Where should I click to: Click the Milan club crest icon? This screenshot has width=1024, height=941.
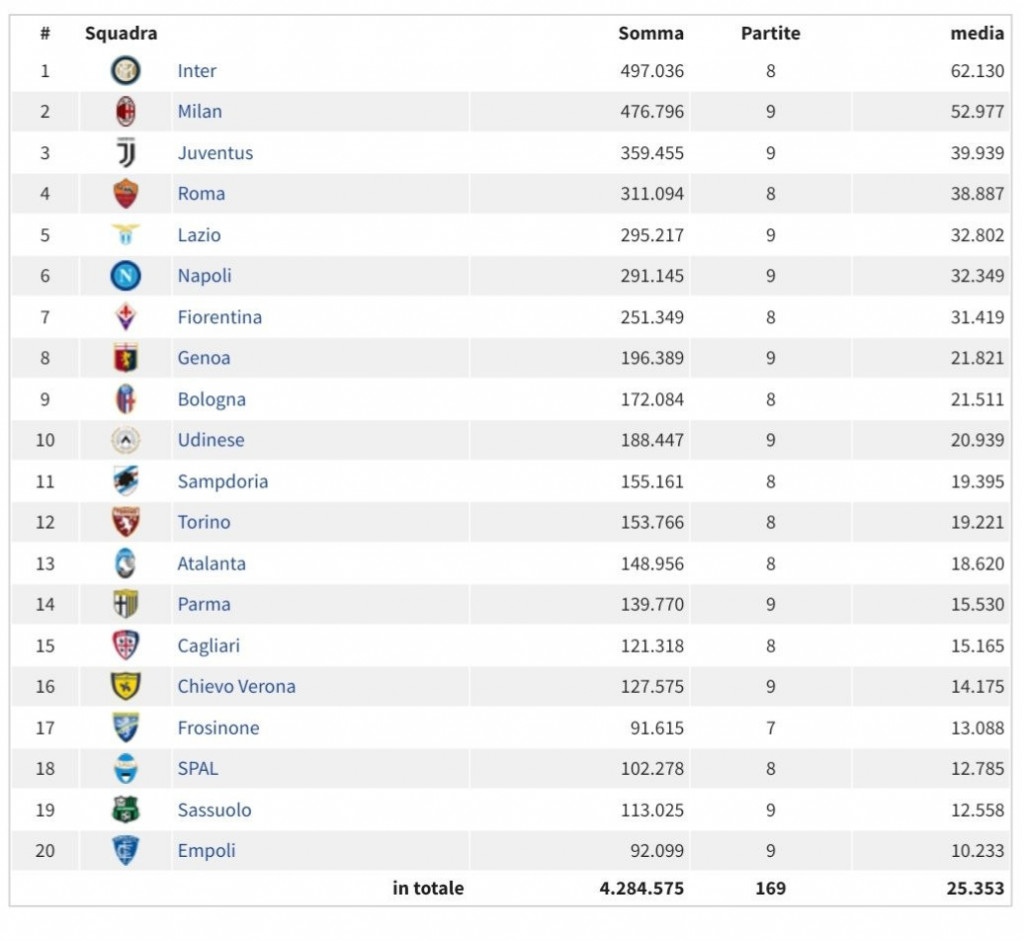[x=125, y=112]
